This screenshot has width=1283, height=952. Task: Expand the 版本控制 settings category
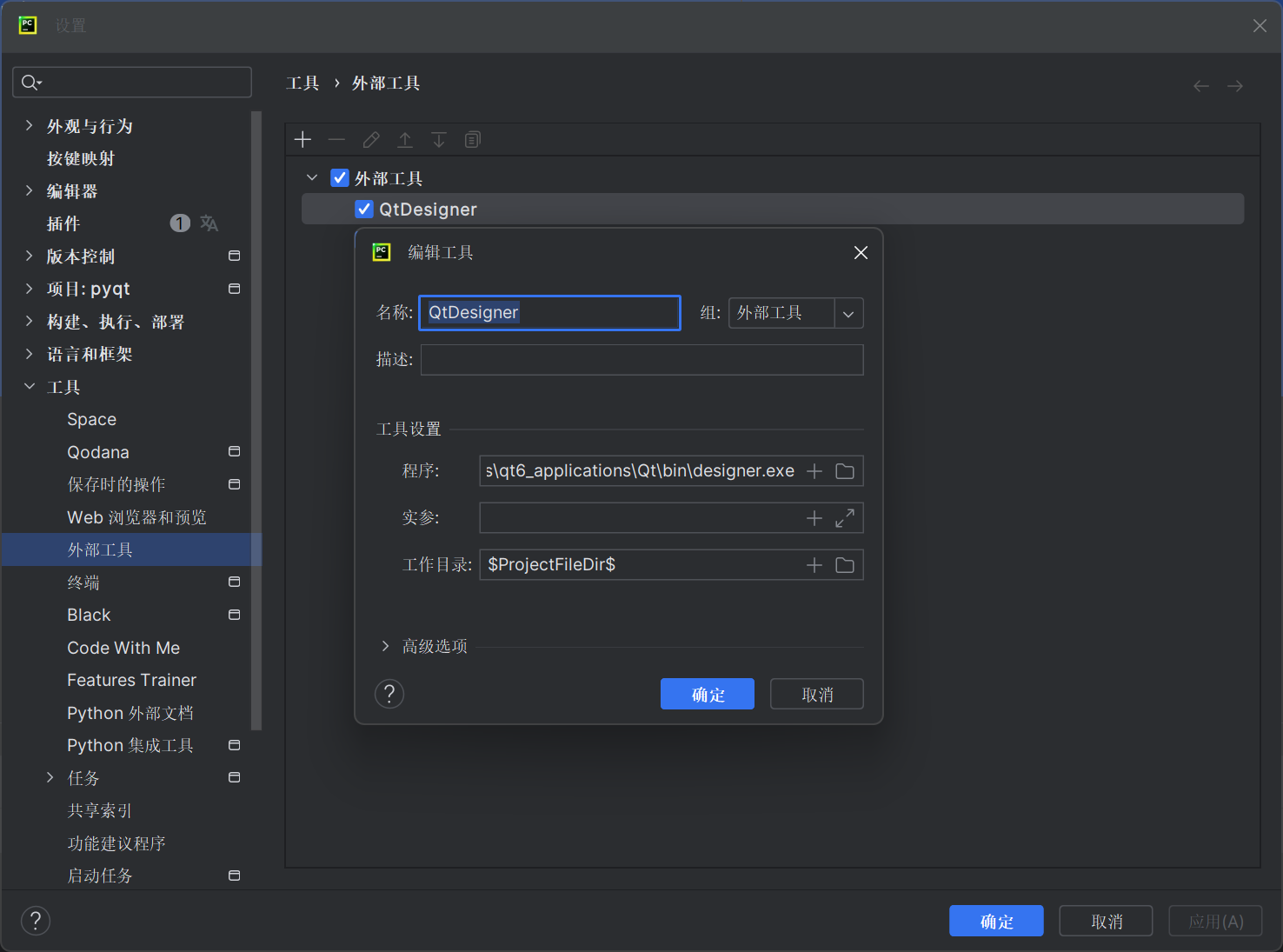(x=29, y=256)
